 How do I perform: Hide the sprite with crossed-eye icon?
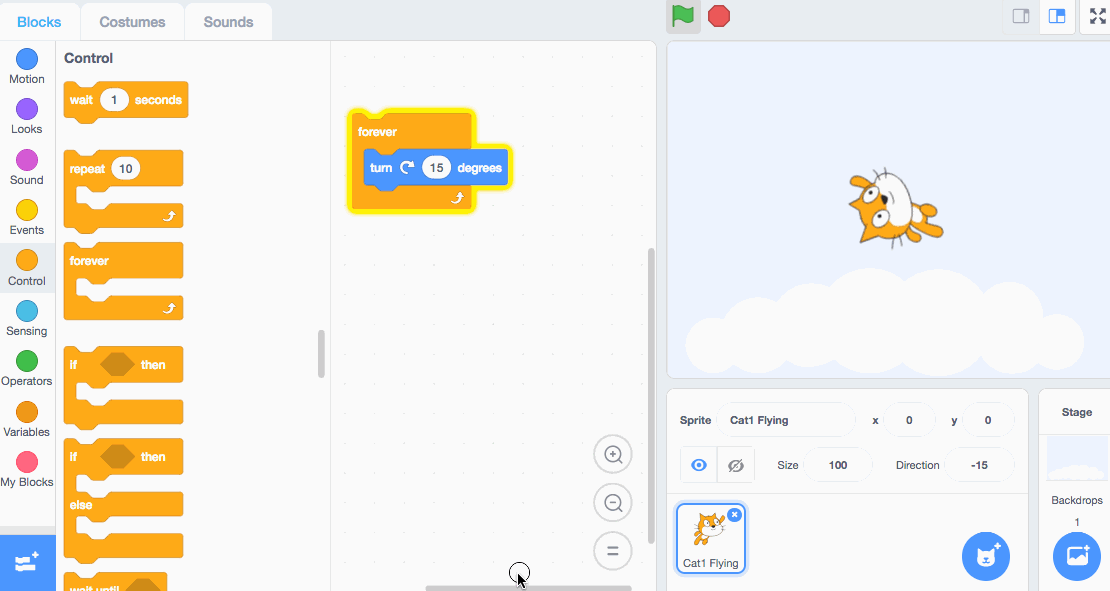click(736, 465)
